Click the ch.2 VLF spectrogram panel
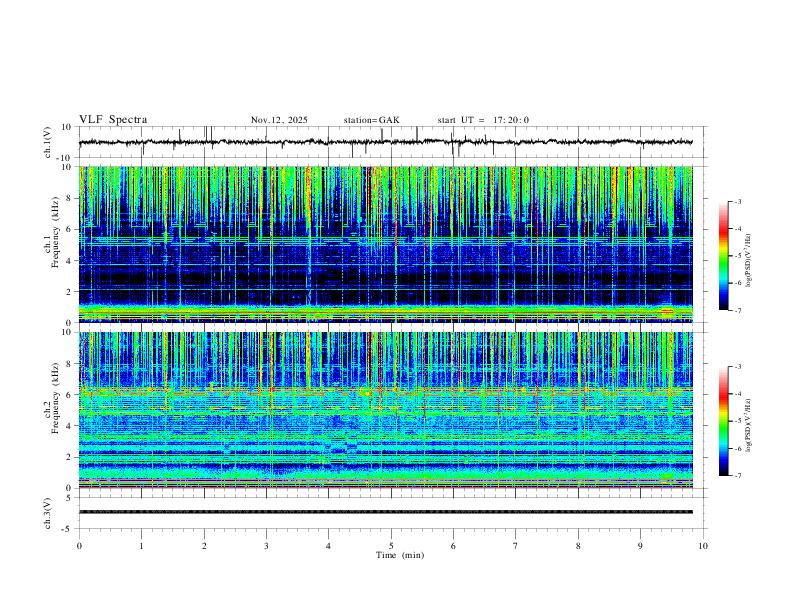Viewport: 792px width, 612px height. 386,410
